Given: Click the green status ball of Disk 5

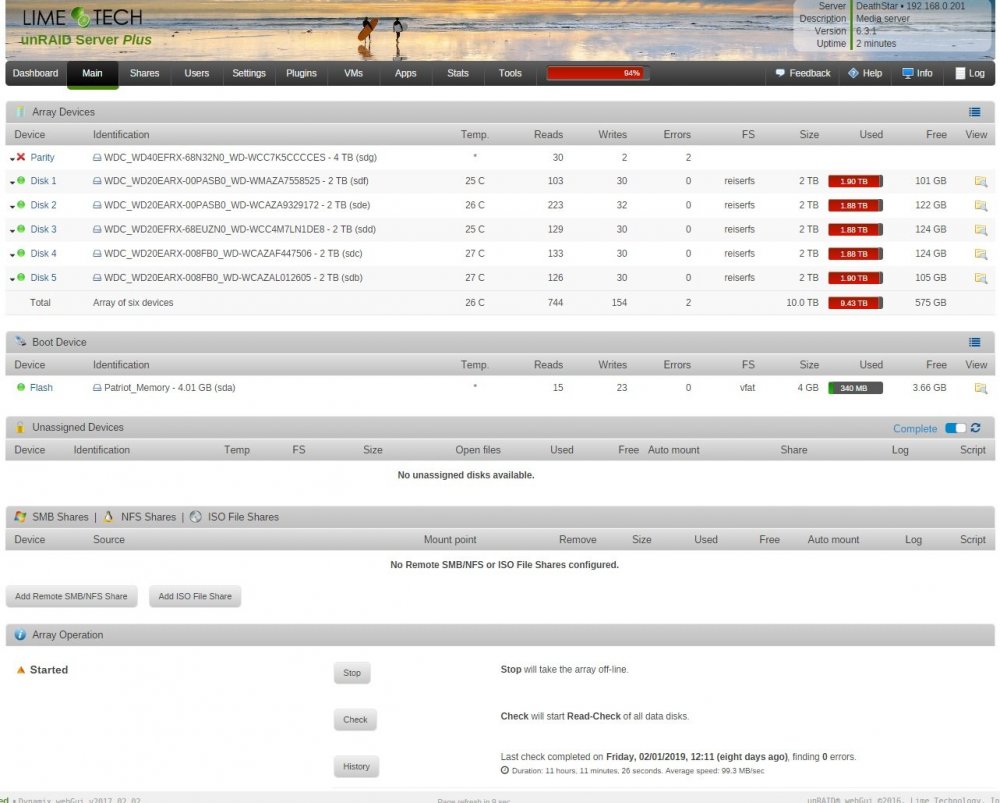Looking at the screenshot, I should [21, 277].
